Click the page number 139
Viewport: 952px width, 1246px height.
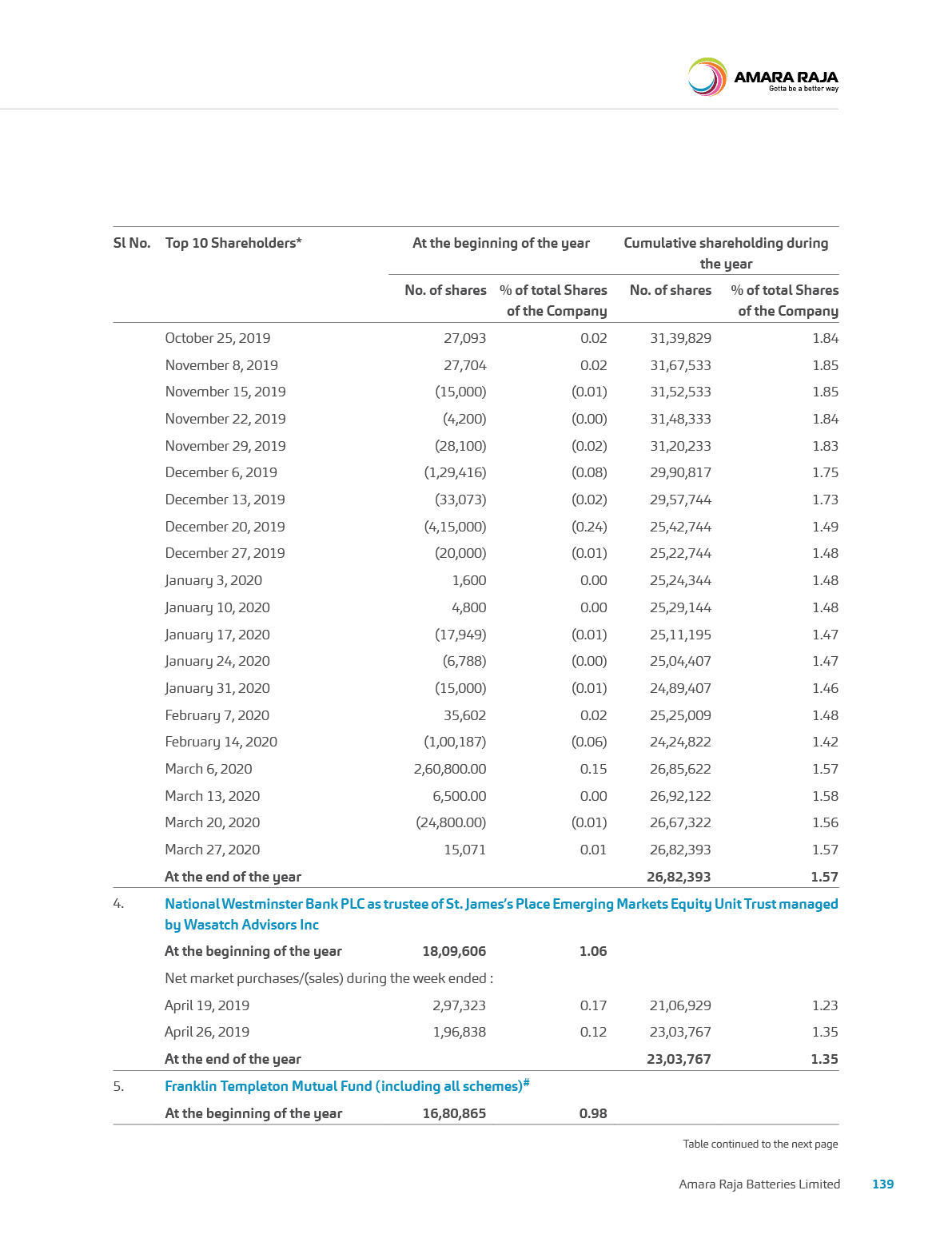[x=882, y=1184]
